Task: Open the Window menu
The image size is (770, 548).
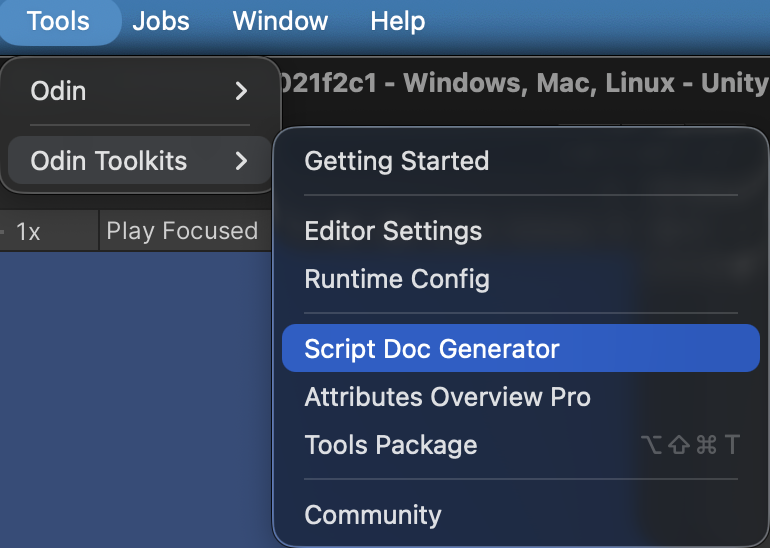Action: [280, 22]
